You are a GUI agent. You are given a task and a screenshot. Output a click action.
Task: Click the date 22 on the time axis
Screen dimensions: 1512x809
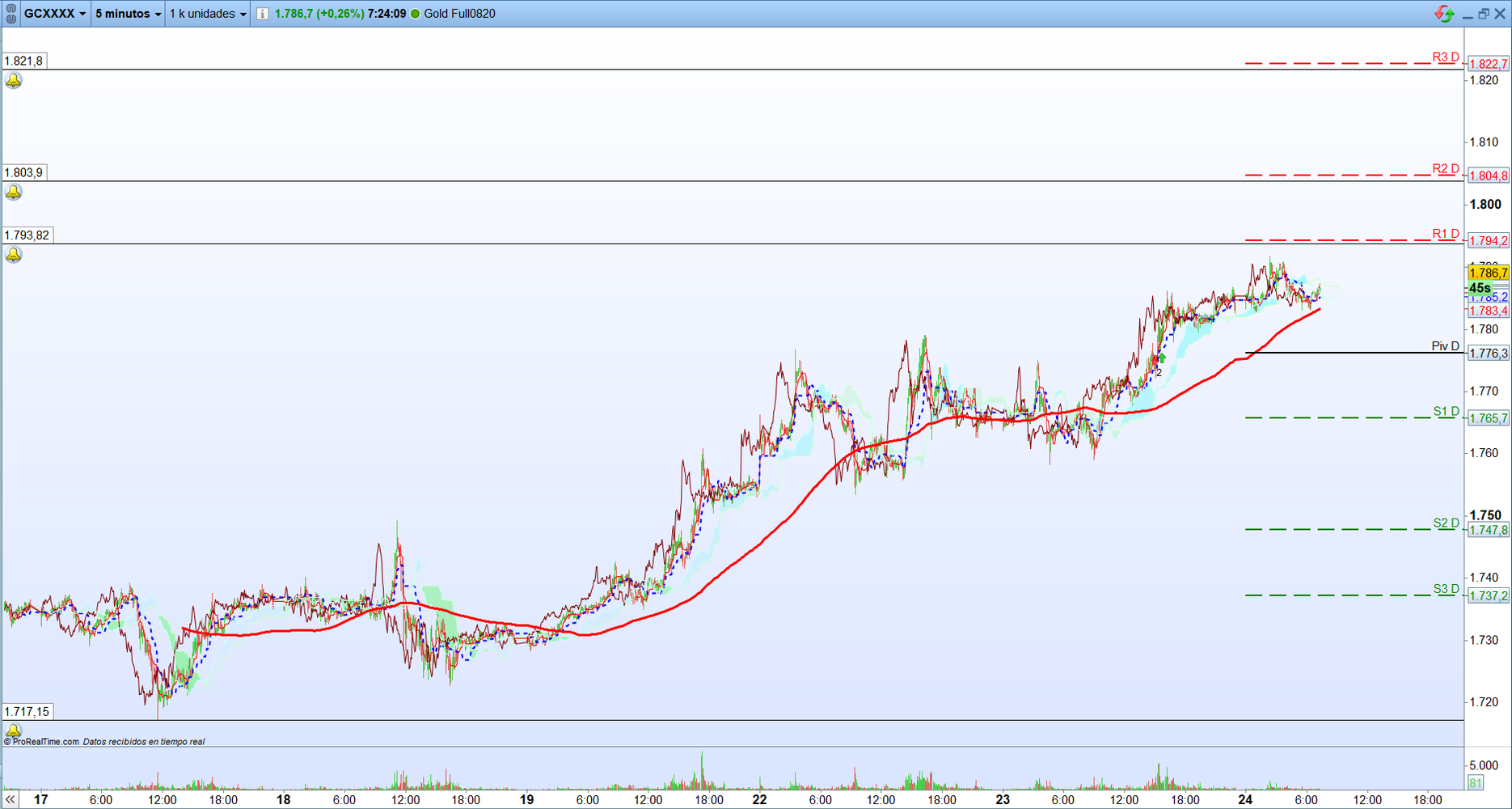click(759, 799)
